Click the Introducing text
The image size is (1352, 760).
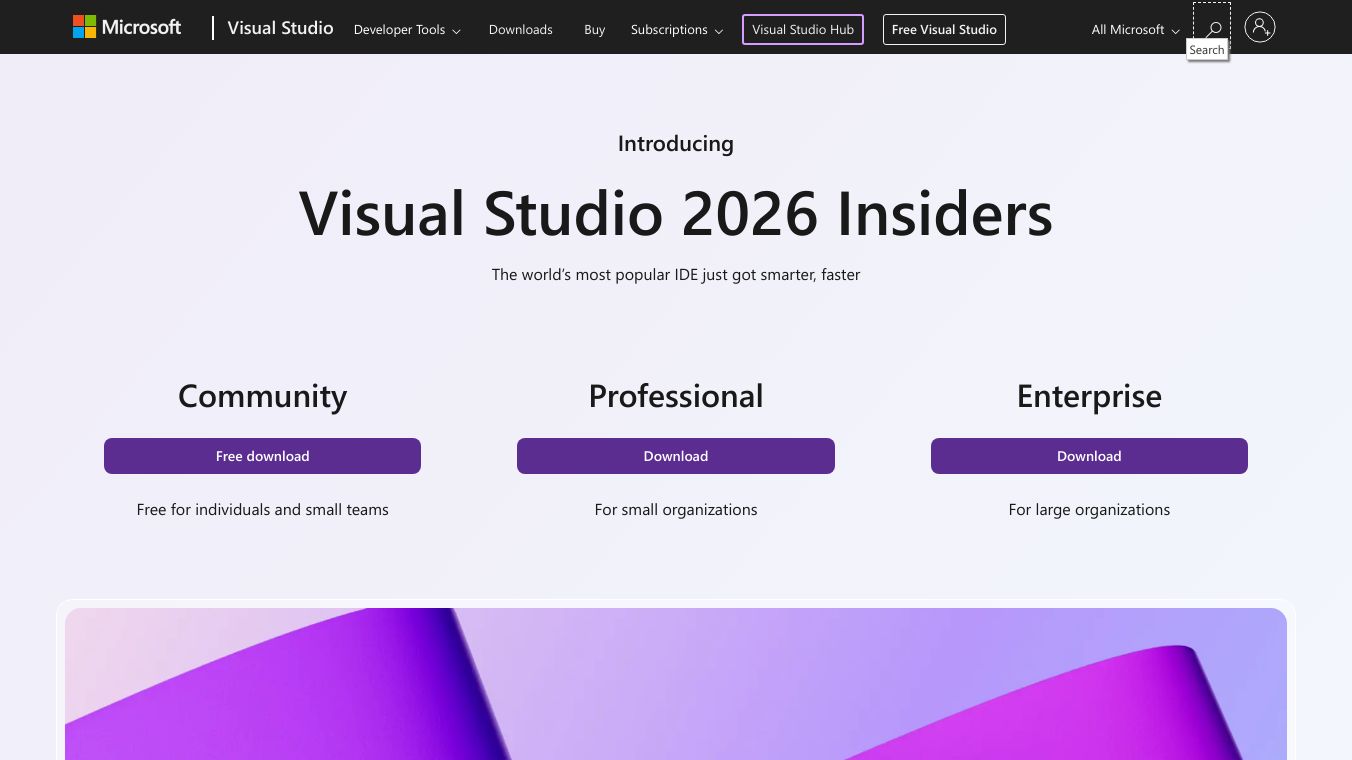[x=676, y=144]
